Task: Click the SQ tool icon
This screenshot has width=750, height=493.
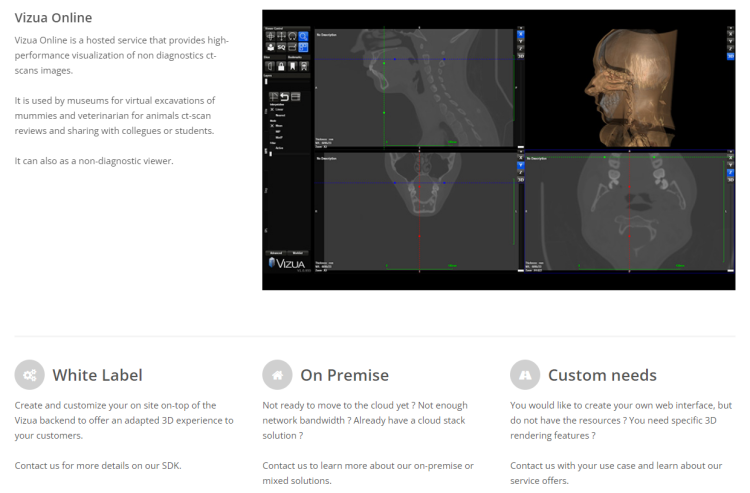Action: pos(281,47)
